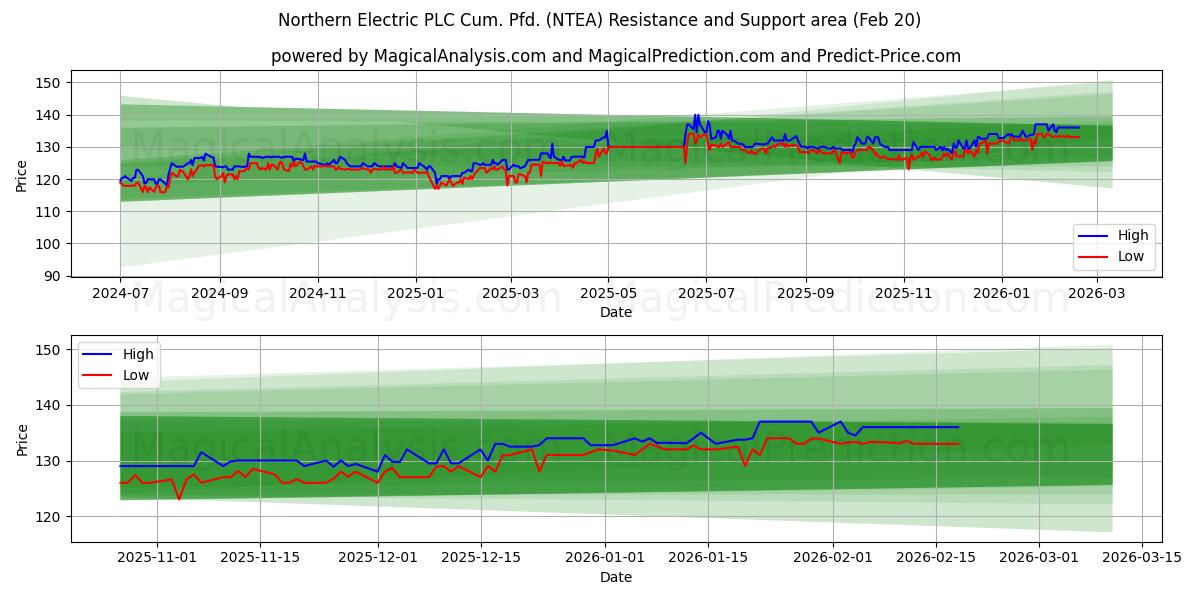This screenshot has height=600, width=1200.
Task: Click the '2025-01' date label on upper axis
Action: click(x=416, y=295)
